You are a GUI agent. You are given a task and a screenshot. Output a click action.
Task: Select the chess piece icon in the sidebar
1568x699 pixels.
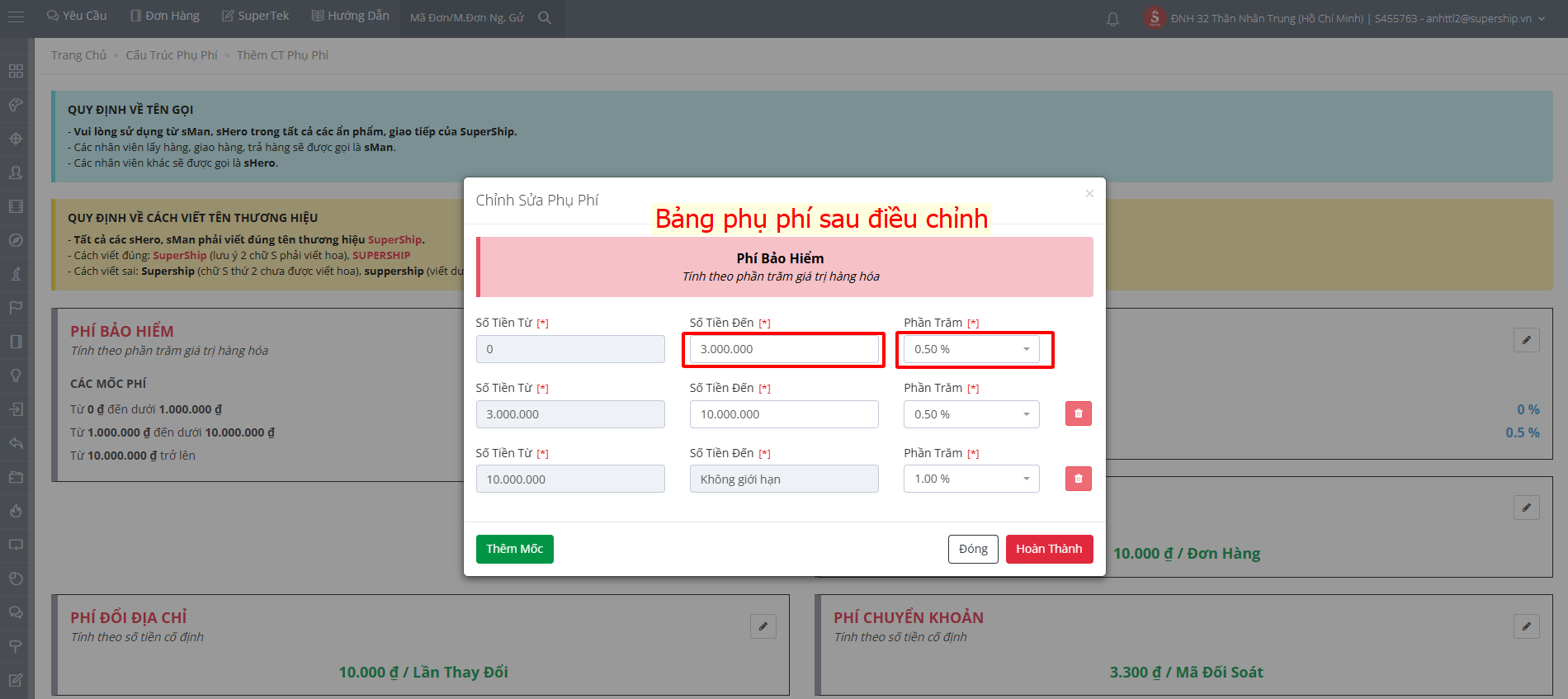click(16, 274)
